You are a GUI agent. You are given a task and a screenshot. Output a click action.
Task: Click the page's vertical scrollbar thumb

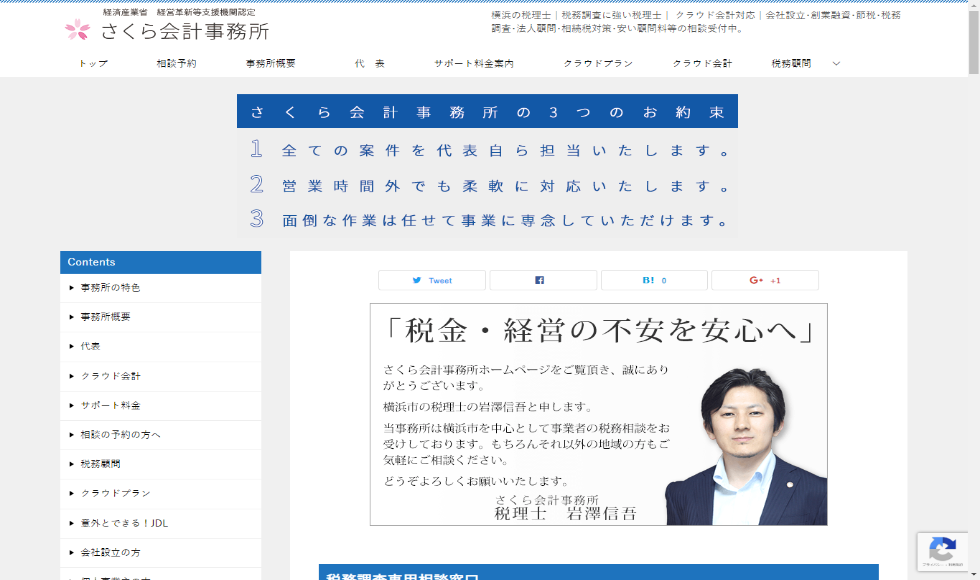[974, 42]
